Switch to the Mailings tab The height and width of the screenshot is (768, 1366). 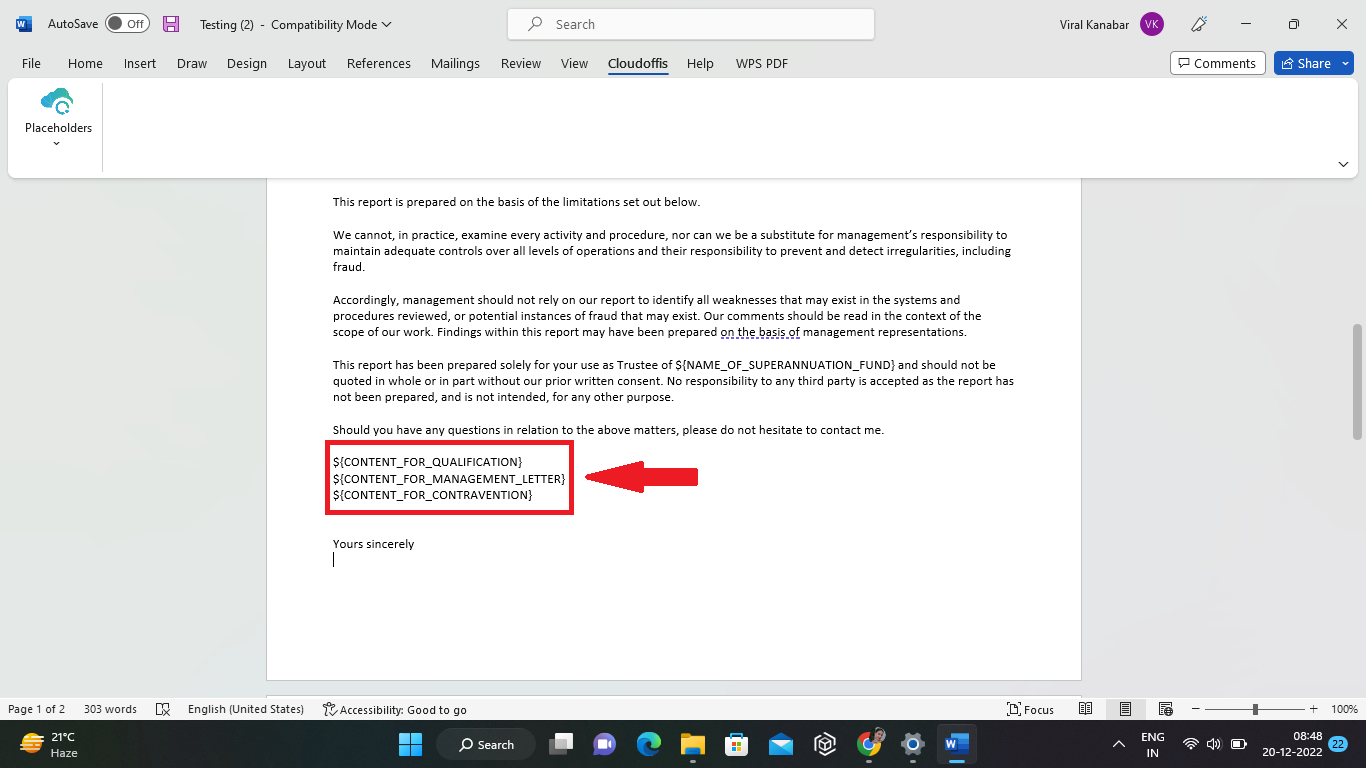455,63
